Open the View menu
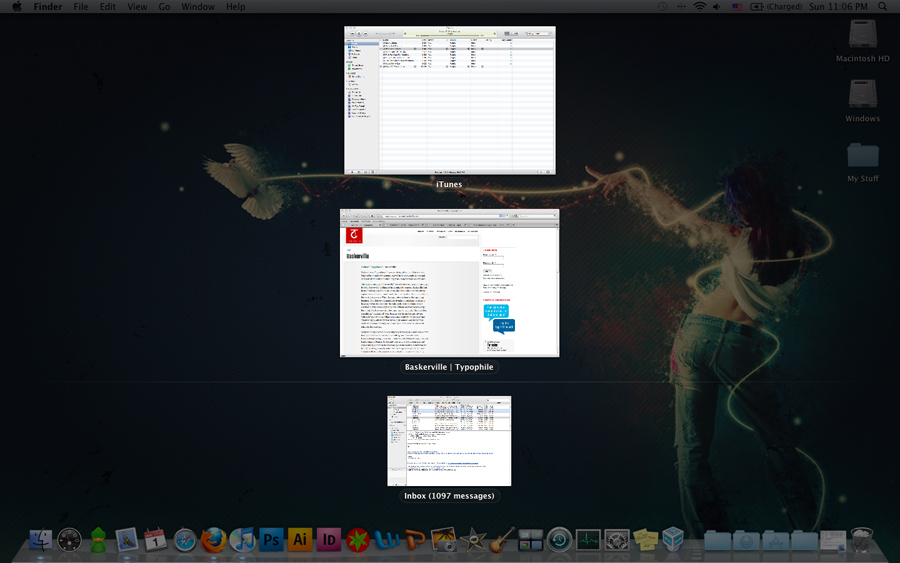Viewport: 900px width, 563px height. (137, 6)
